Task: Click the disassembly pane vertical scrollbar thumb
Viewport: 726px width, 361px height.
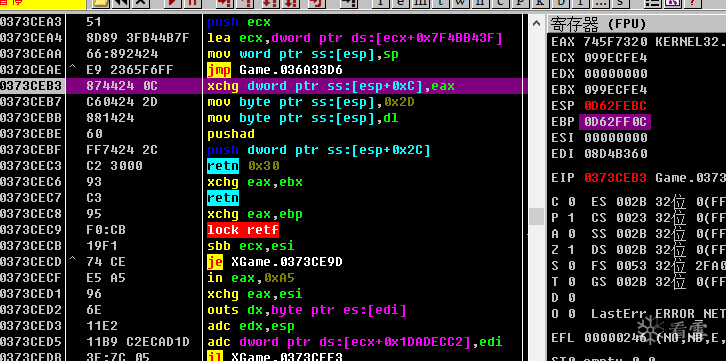Action: click(x=536, y=216)
